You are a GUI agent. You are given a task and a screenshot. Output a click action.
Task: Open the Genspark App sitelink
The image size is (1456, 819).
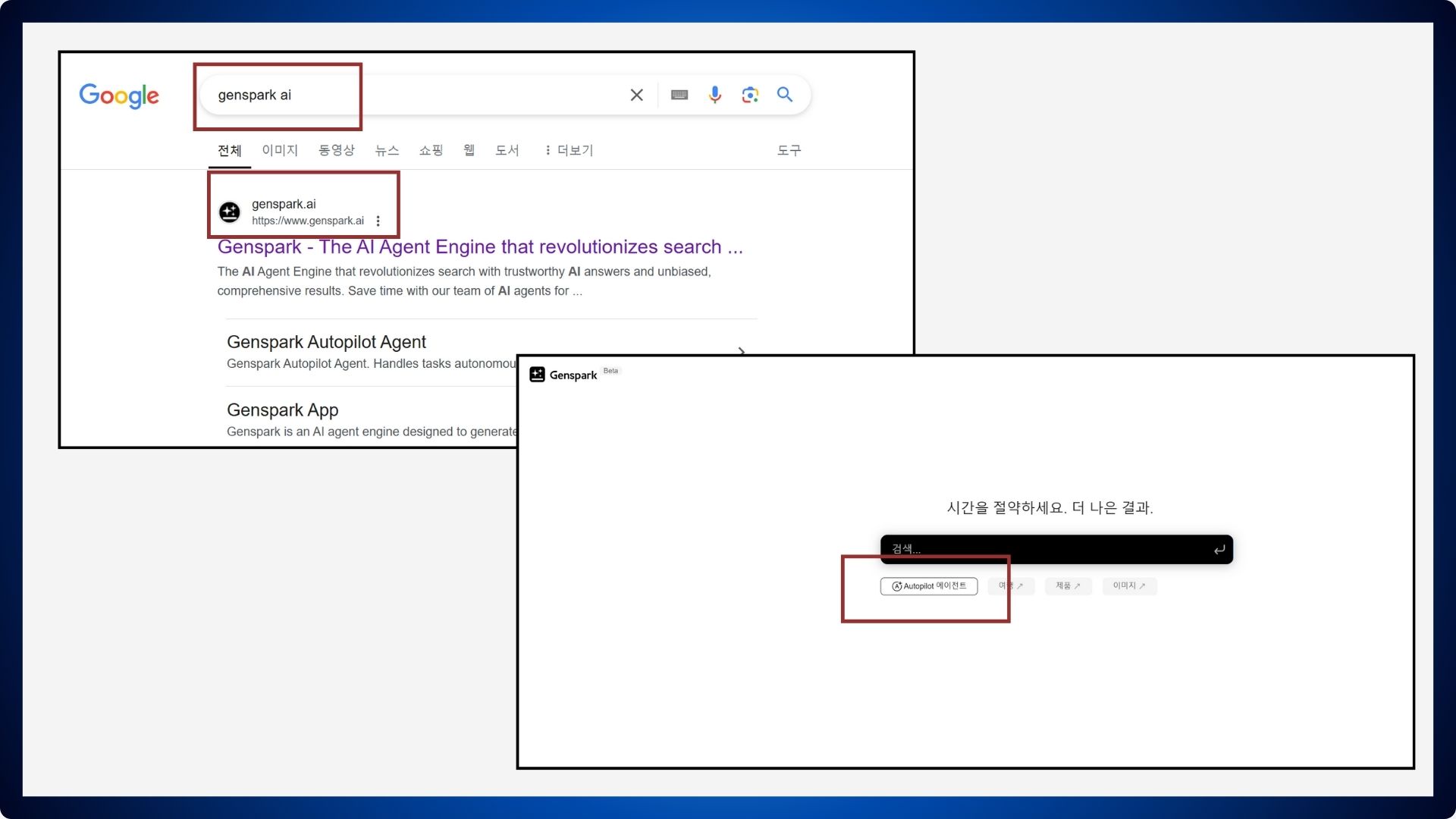coord(282,410)
